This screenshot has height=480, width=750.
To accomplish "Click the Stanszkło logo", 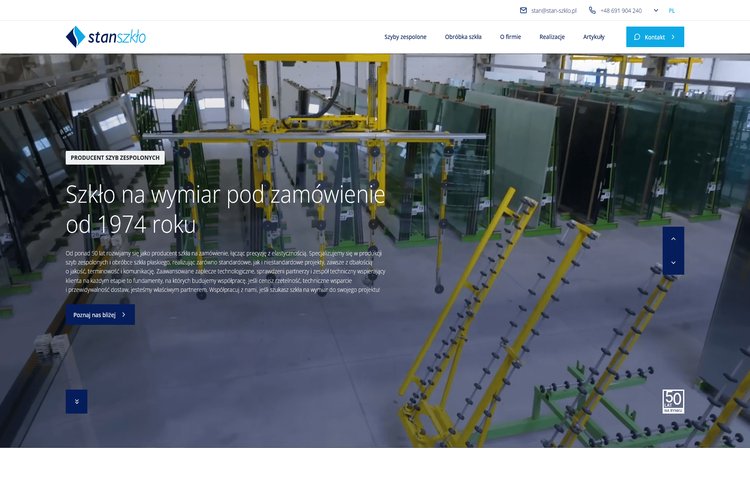I will coord(105,37).
